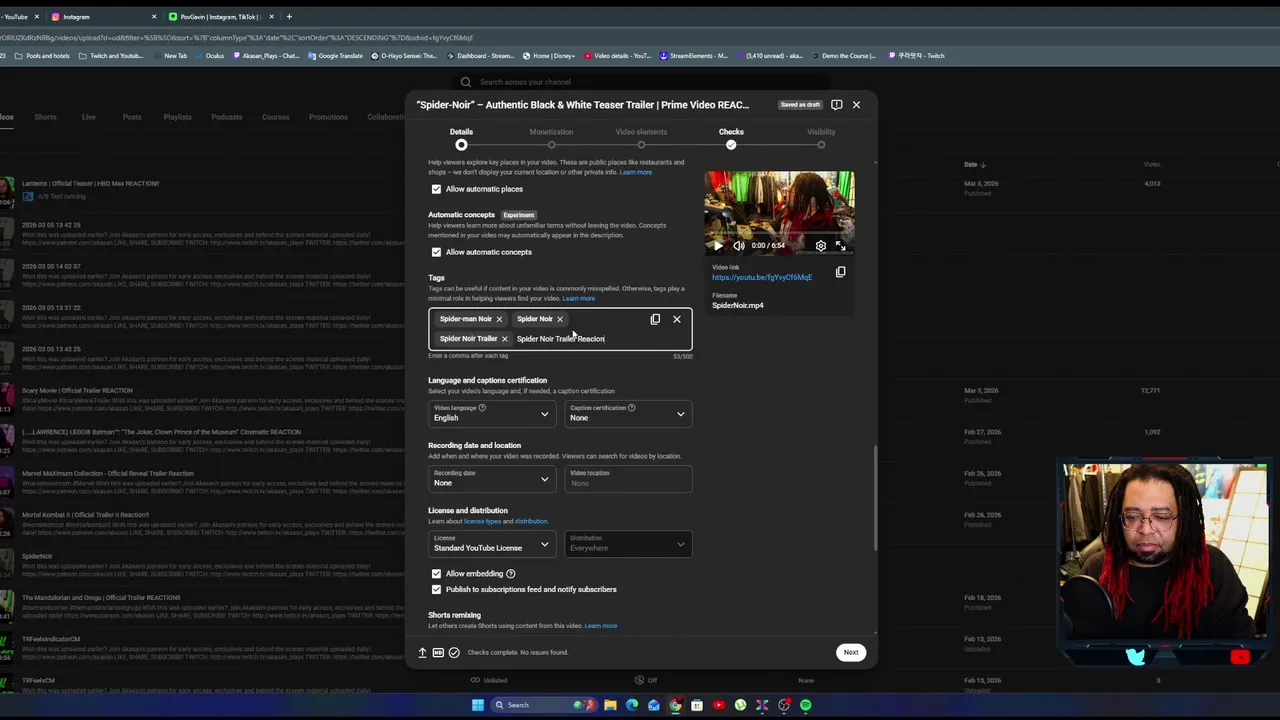
Task: Uncheck Allow automatic places
Action: point(436,189)
